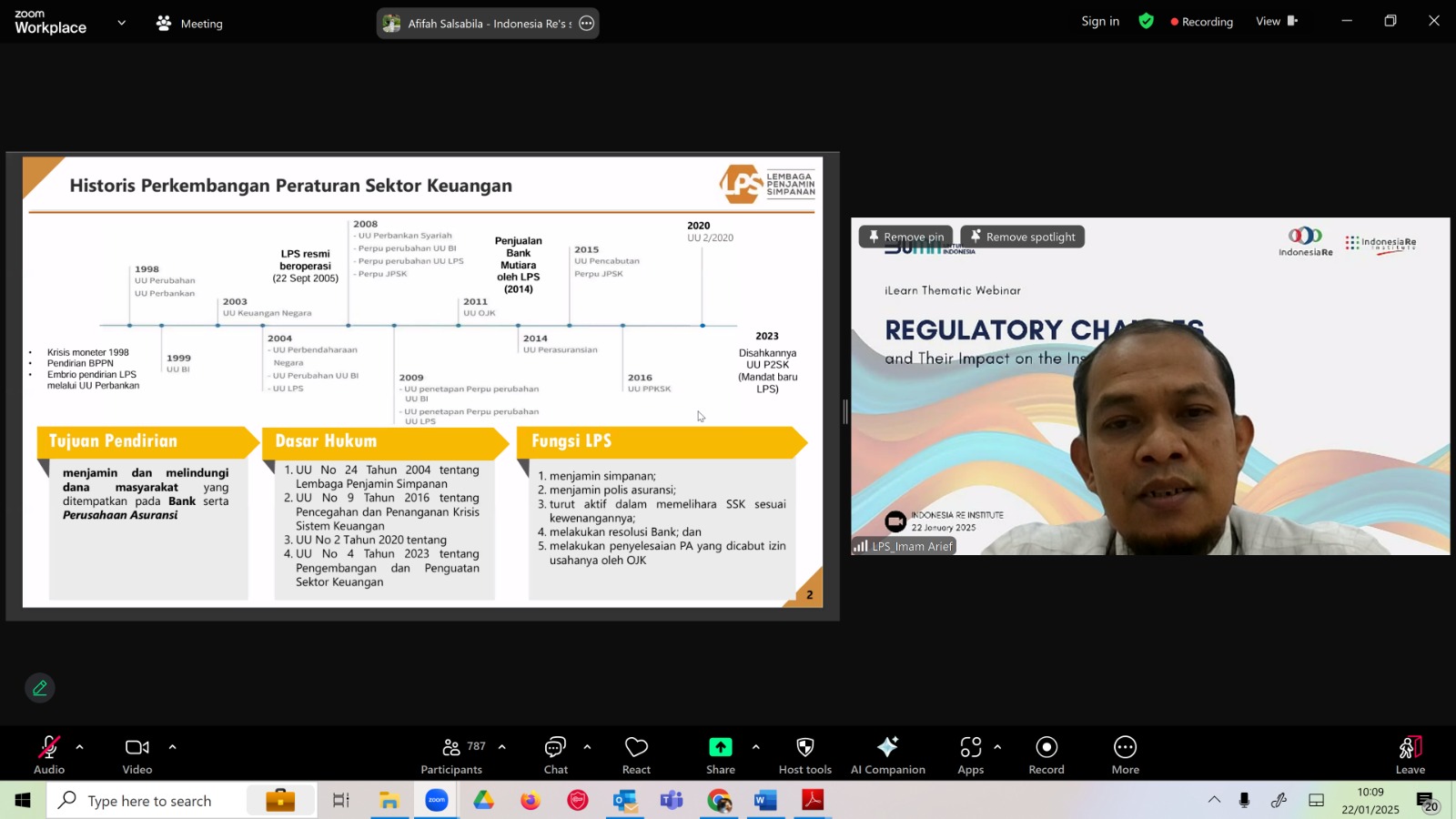This screenshot has height=819, width=1456.
Task: Unmute the microphone Audio button
Action: click(49, 755)
